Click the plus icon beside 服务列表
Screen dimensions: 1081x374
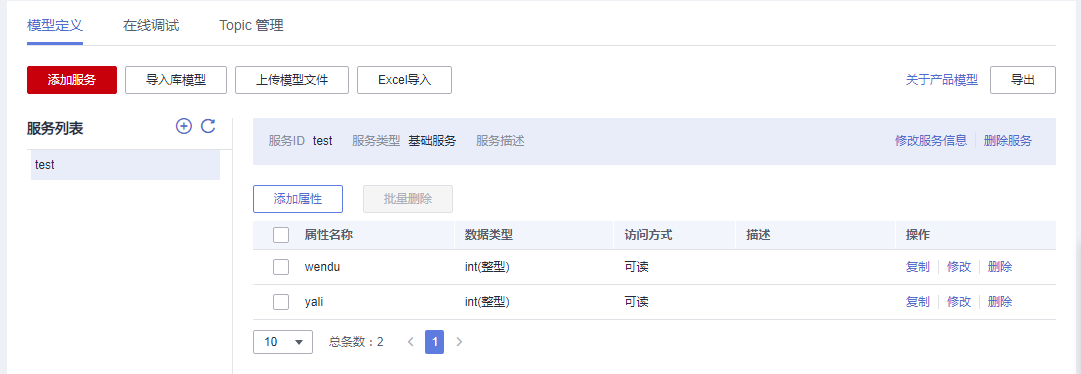point(183,126)
